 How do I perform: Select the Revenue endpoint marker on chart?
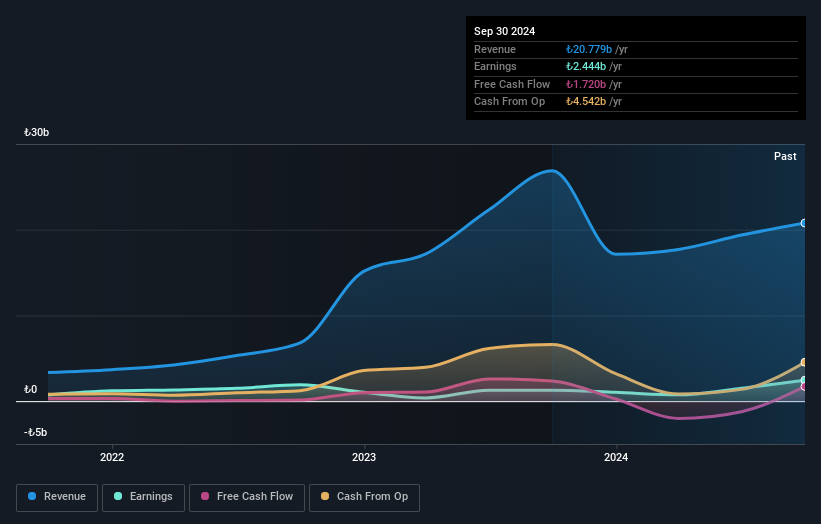point(804,224)
